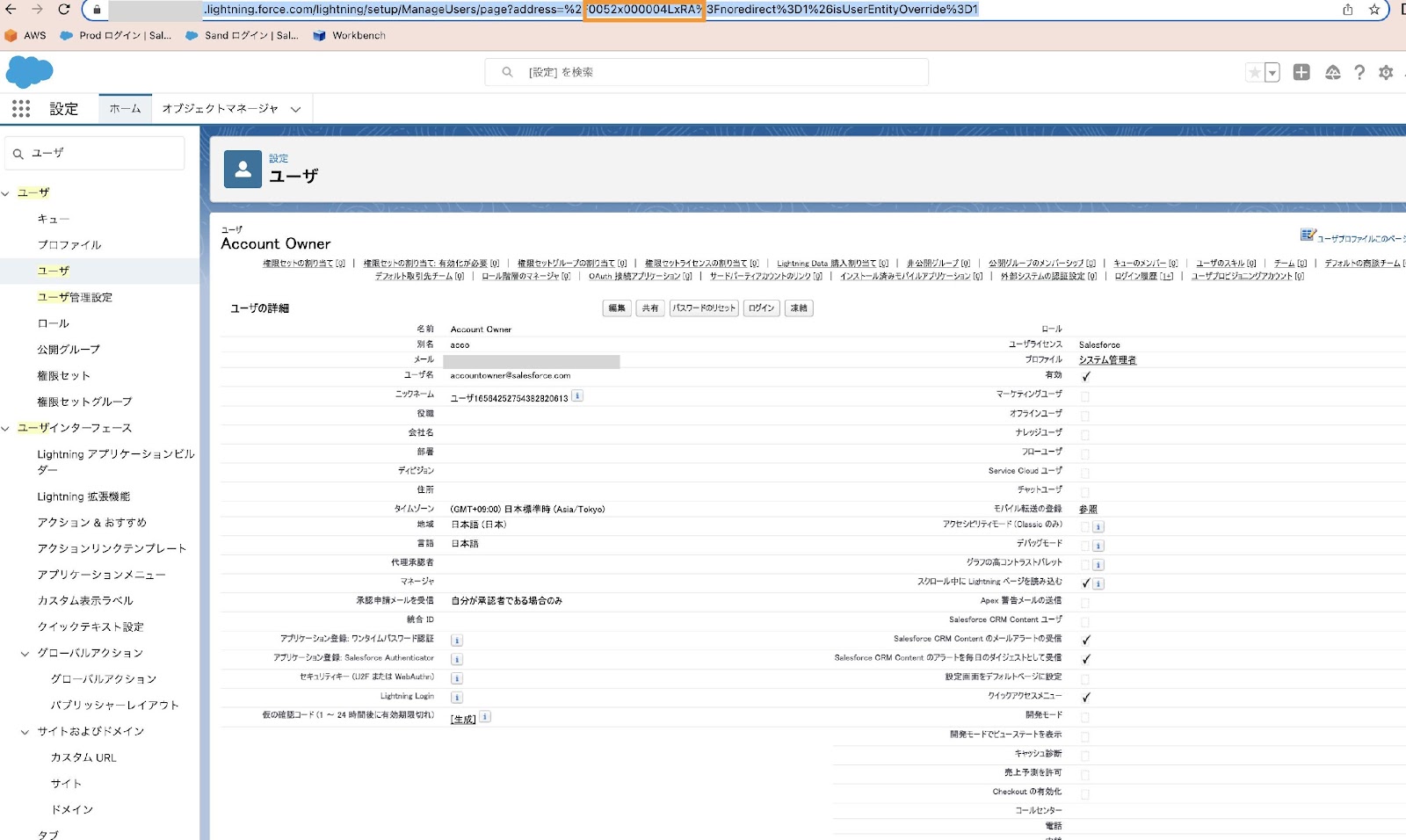Uncheck クイックアクセスメニュー
1406x840 pixels.
1086,696
